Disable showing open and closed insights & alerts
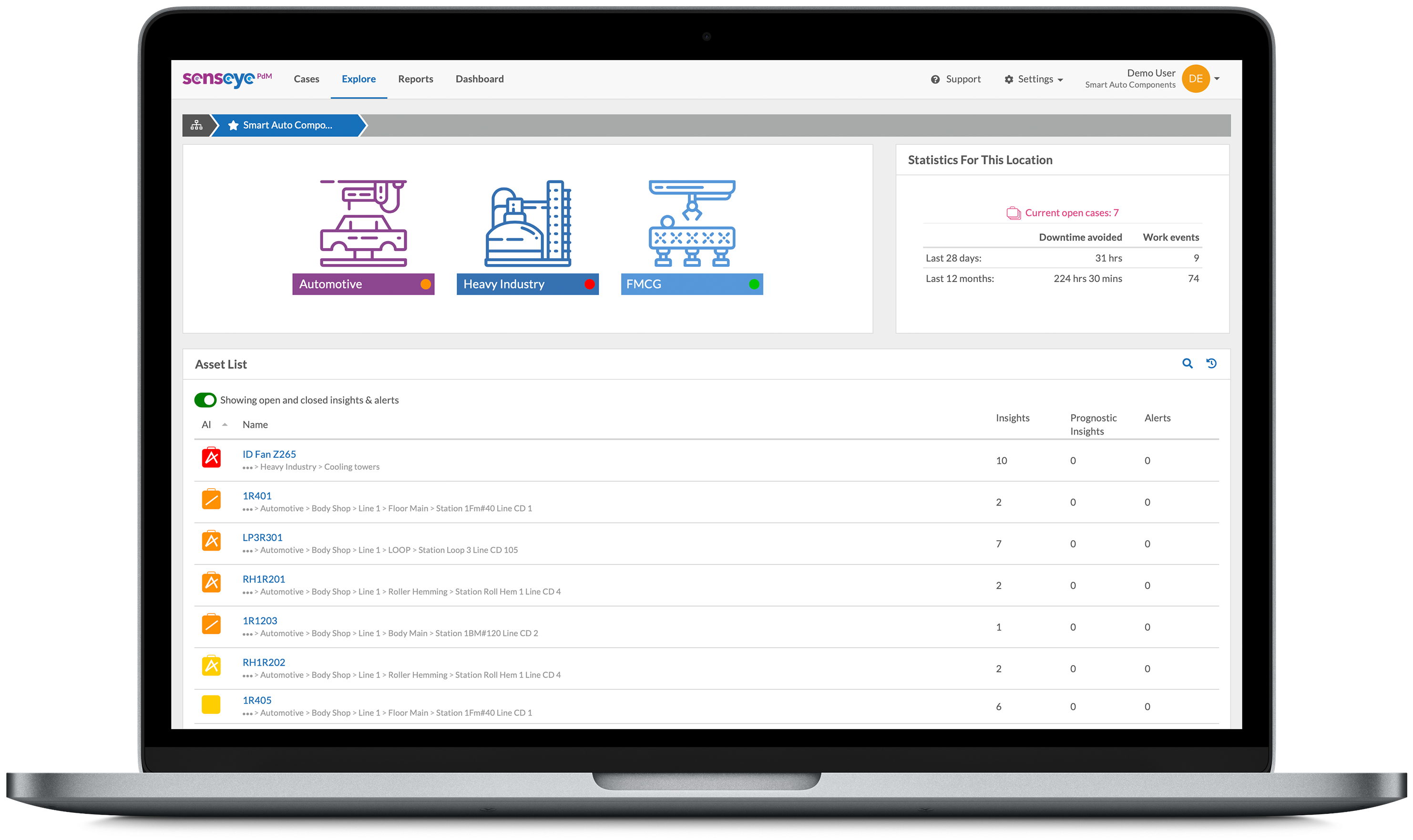Viewport: 1413px width, 840px height. pyautogui.click(x=205, y=400)
